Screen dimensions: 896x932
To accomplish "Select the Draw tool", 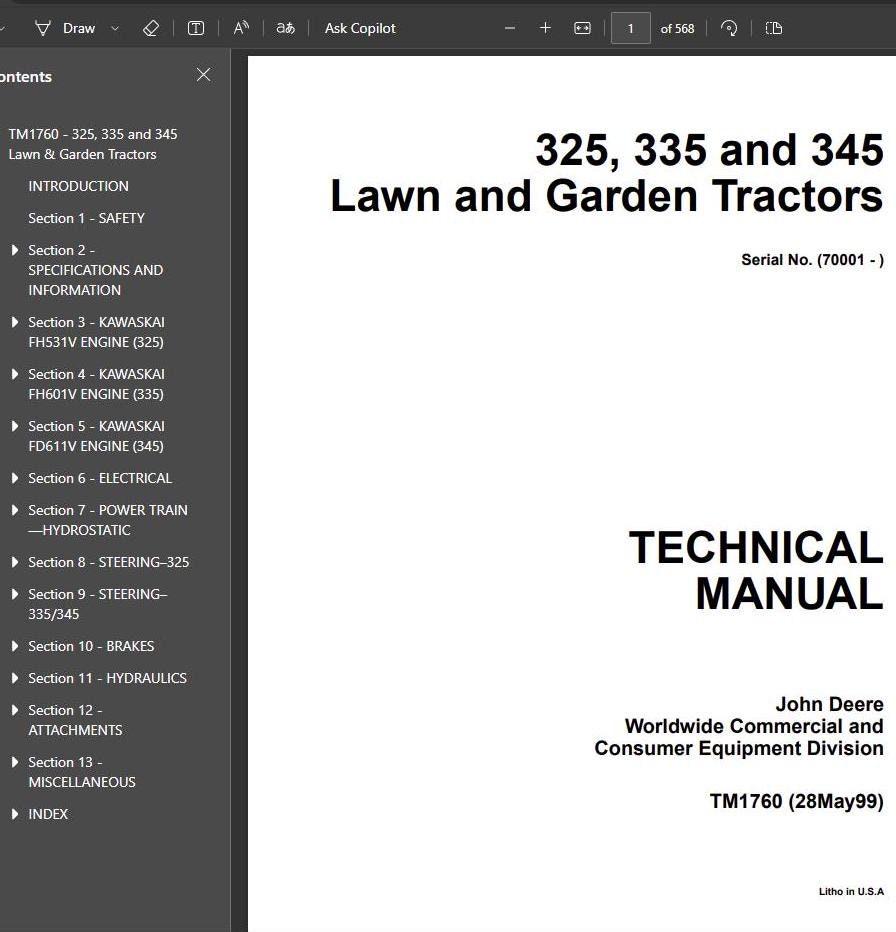I will [x=66, y=28].
